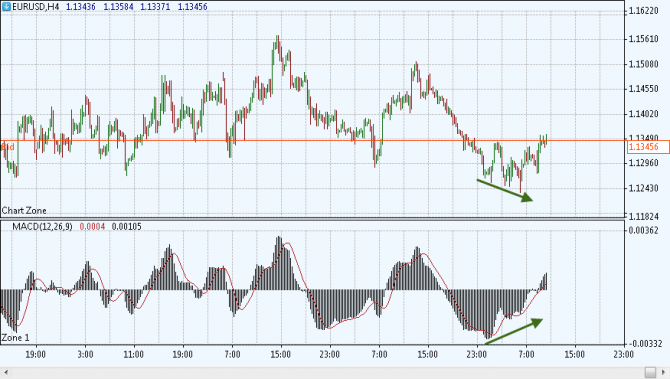The width and height of the screenshot is (670, 379).
Task: Click the 1.14020 price axis label
Action: (644, 114)
